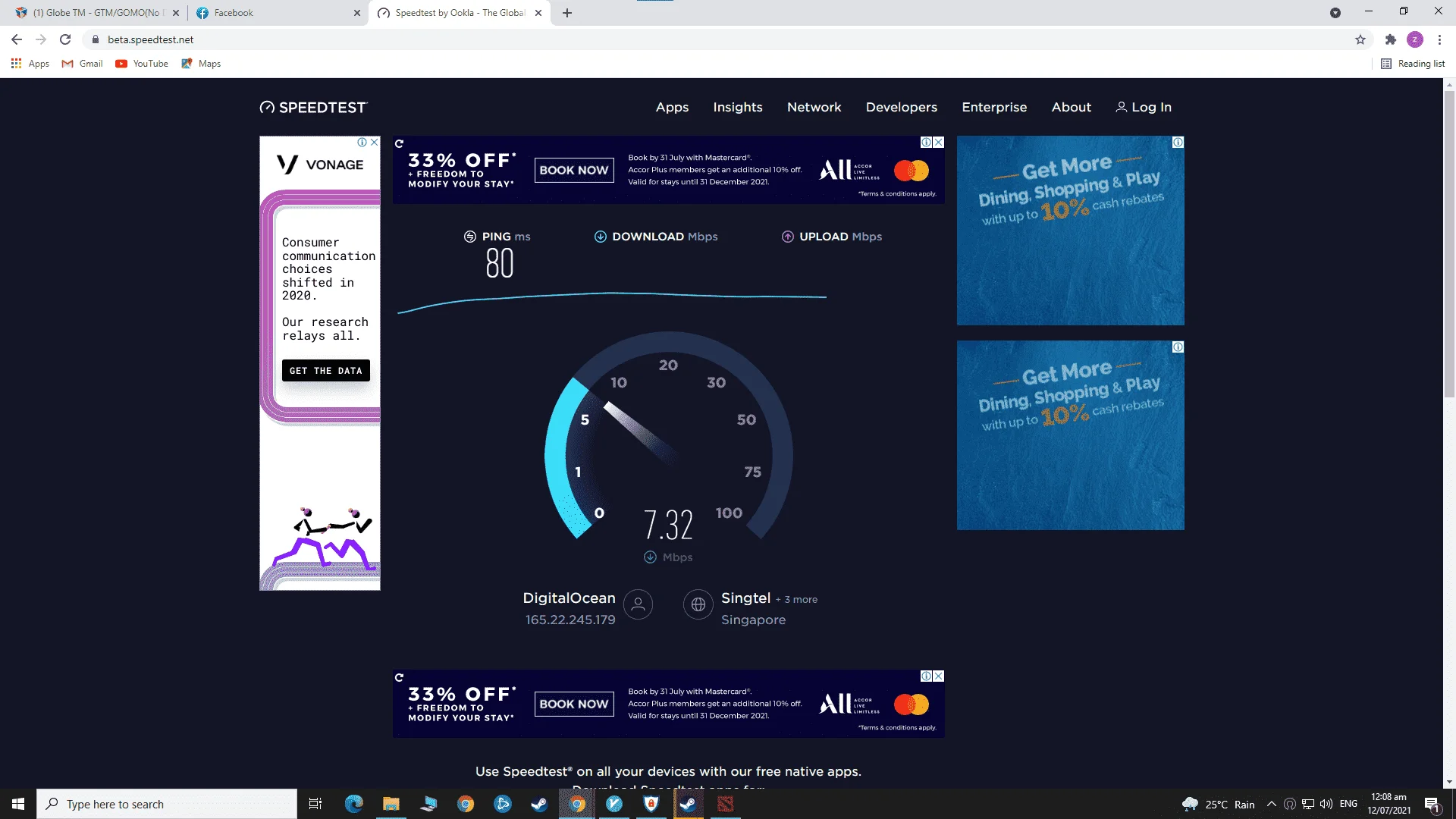Open ad info icon on upper cash rebates ad

pyautogui.click(x=1178, y=143)
